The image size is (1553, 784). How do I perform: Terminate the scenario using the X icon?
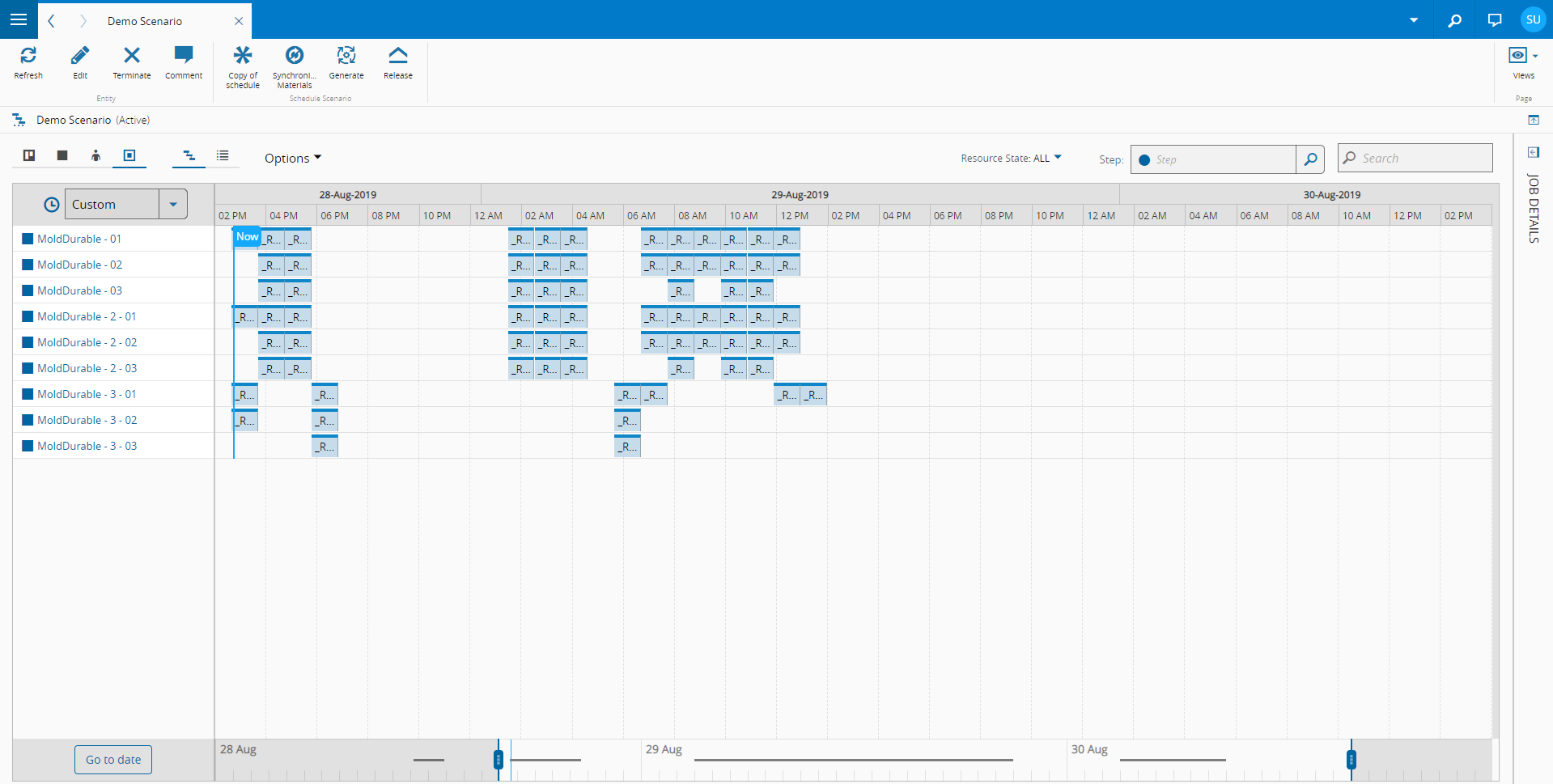click(x=131, y=56)
